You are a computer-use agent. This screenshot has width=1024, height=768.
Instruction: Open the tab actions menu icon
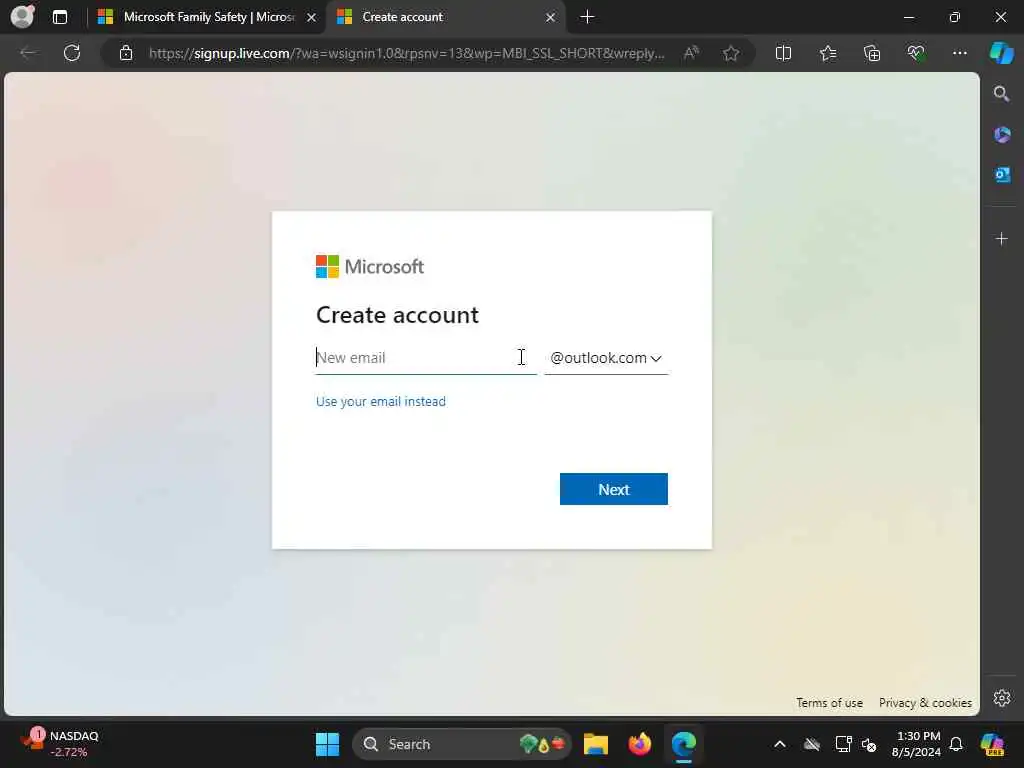(60, 17)
